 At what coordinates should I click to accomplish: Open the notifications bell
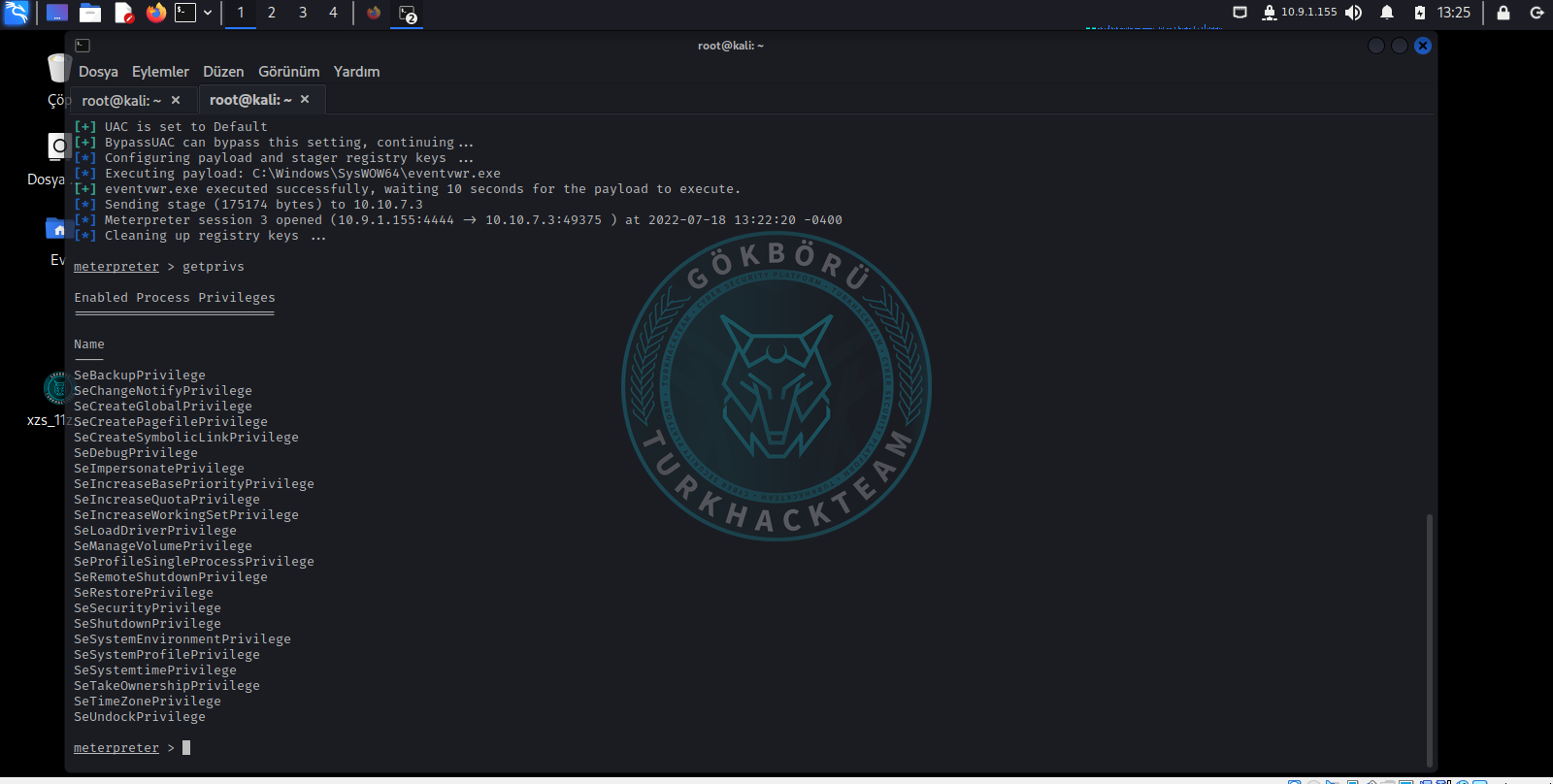click(x=1387, y=13)
